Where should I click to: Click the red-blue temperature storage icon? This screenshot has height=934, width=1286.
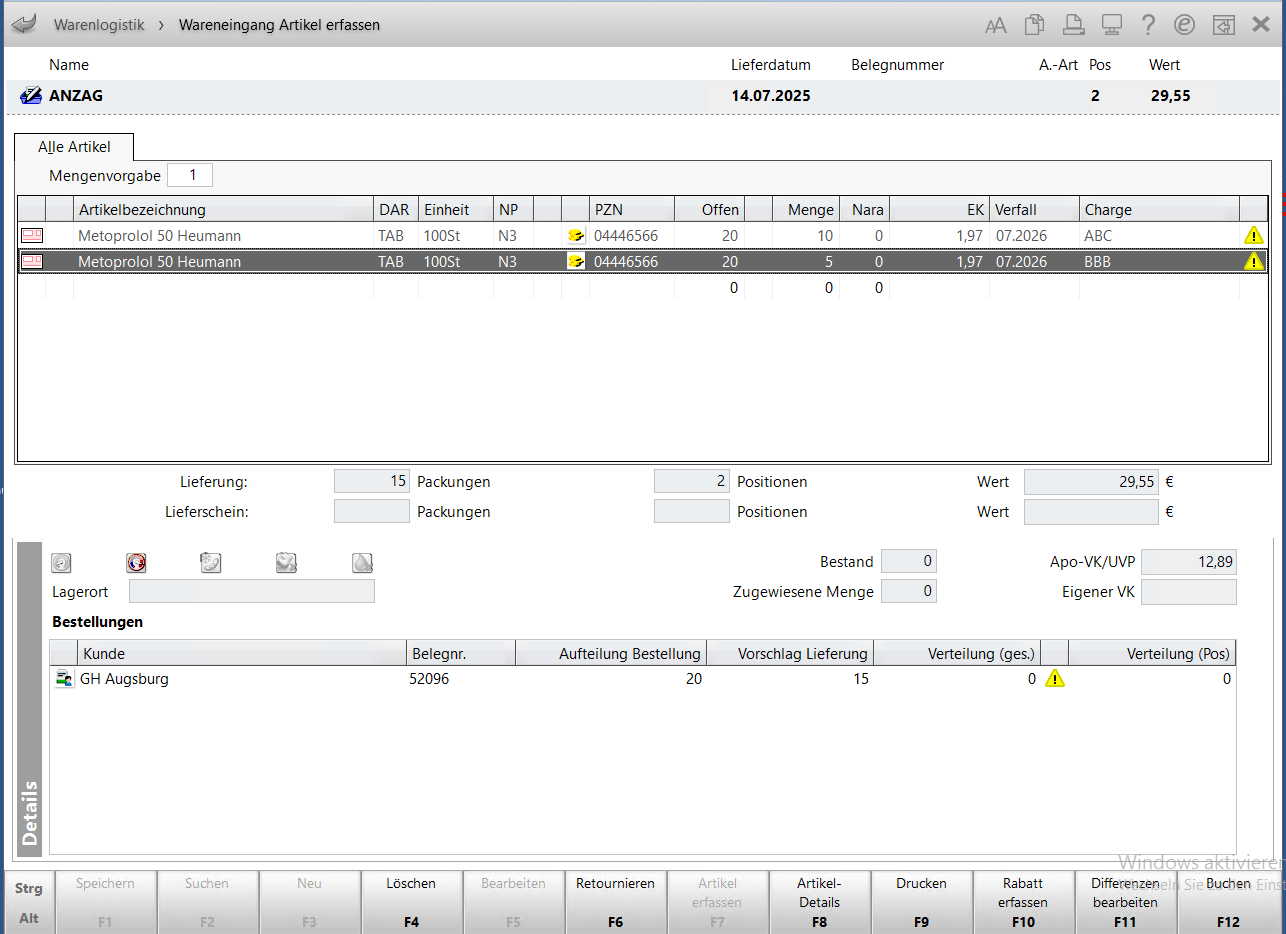coord(137,563)
